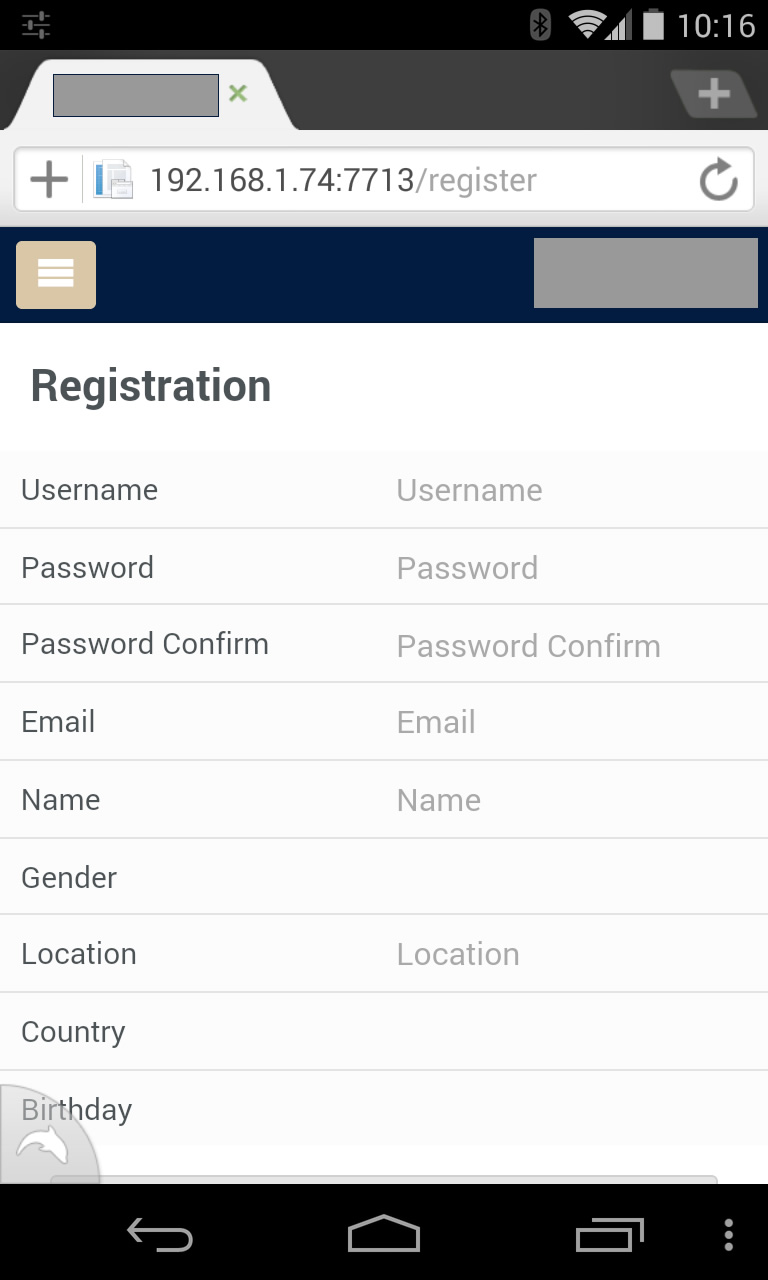Tap the dolphin gesture icon
Viewport: 768px width, 1280px height.
(42, 1145)
